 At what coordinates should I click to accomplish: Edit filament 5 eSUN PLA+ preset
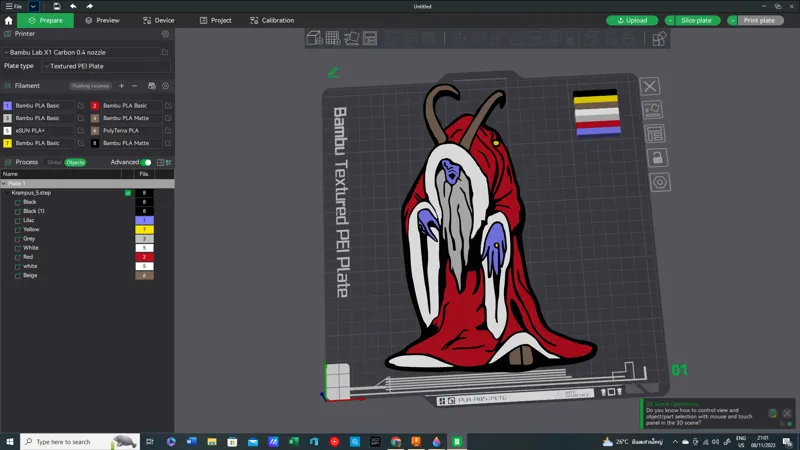[x=81, y=131]
